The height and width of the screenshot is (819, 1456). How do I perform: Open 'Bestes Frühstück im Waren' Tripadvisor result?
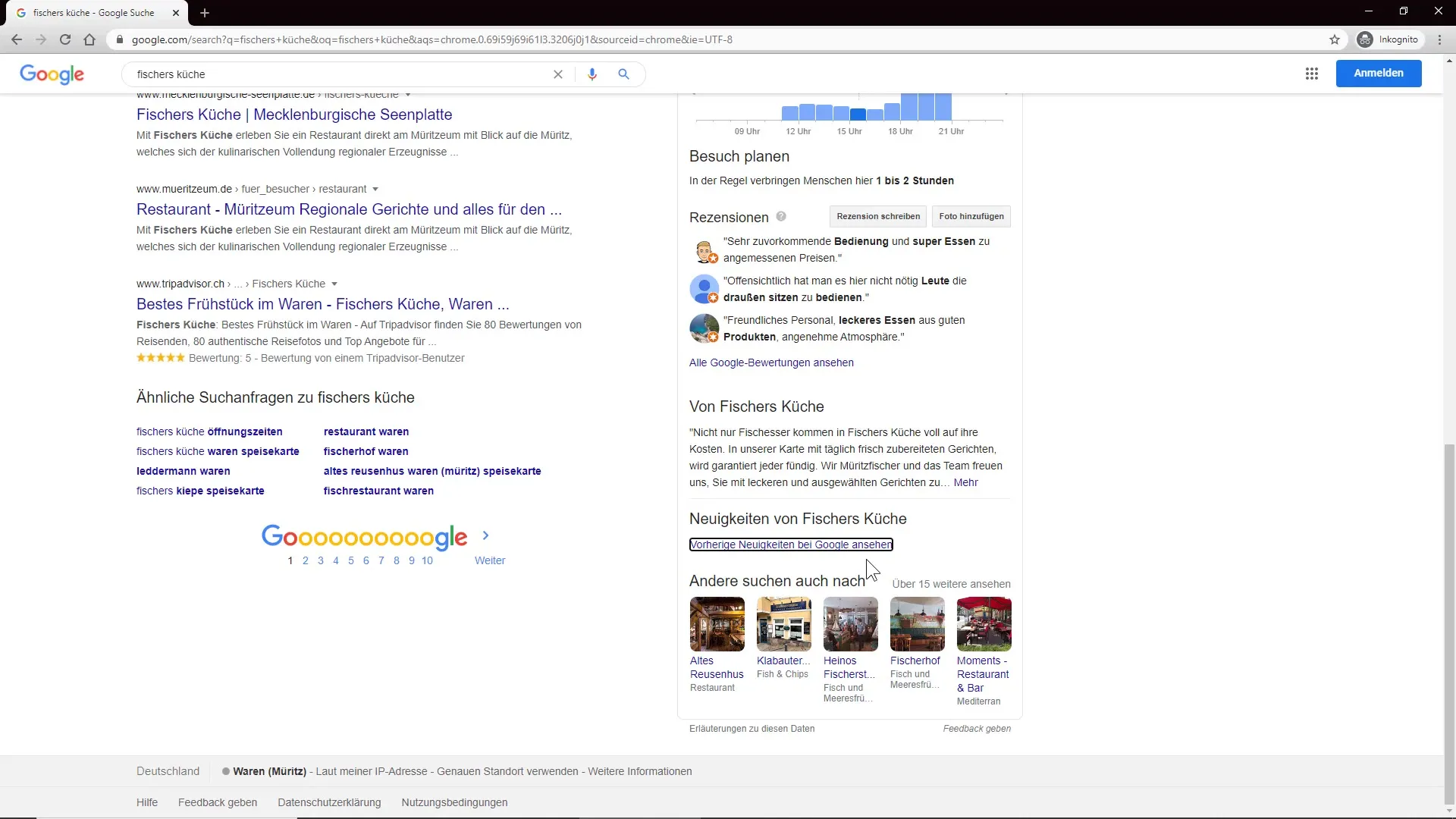[322, 304]
